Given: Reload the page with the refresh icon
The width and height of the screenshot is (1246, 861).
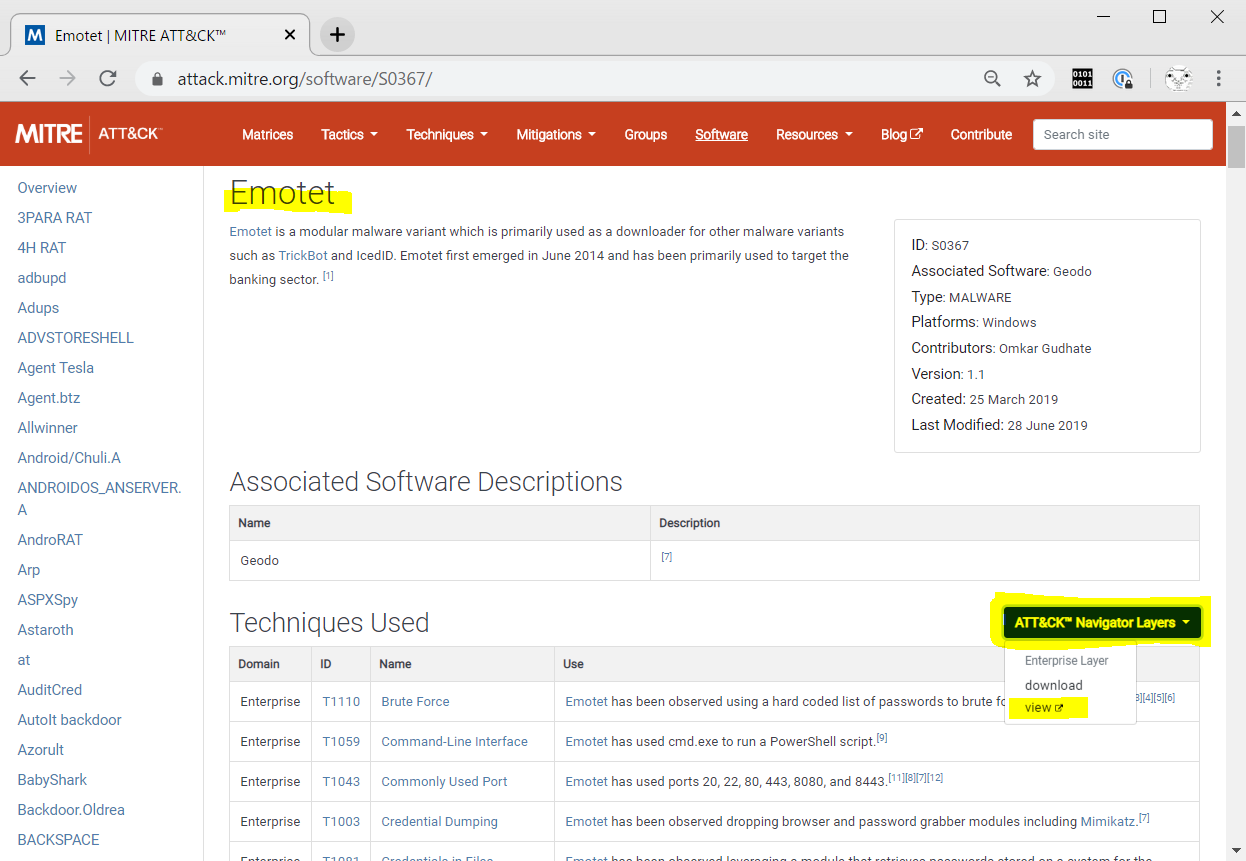Looking at the screenshot, I should click(108, 78).
